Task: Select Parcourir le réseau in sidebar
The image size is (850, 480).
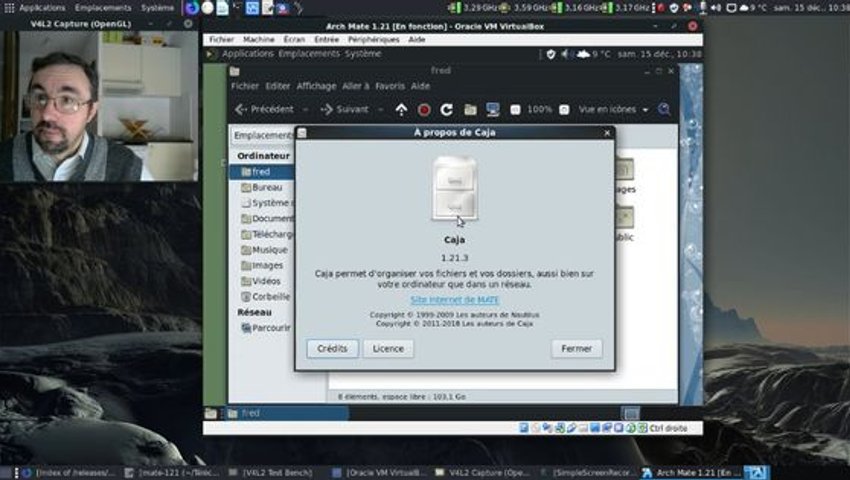Action: 262,328
